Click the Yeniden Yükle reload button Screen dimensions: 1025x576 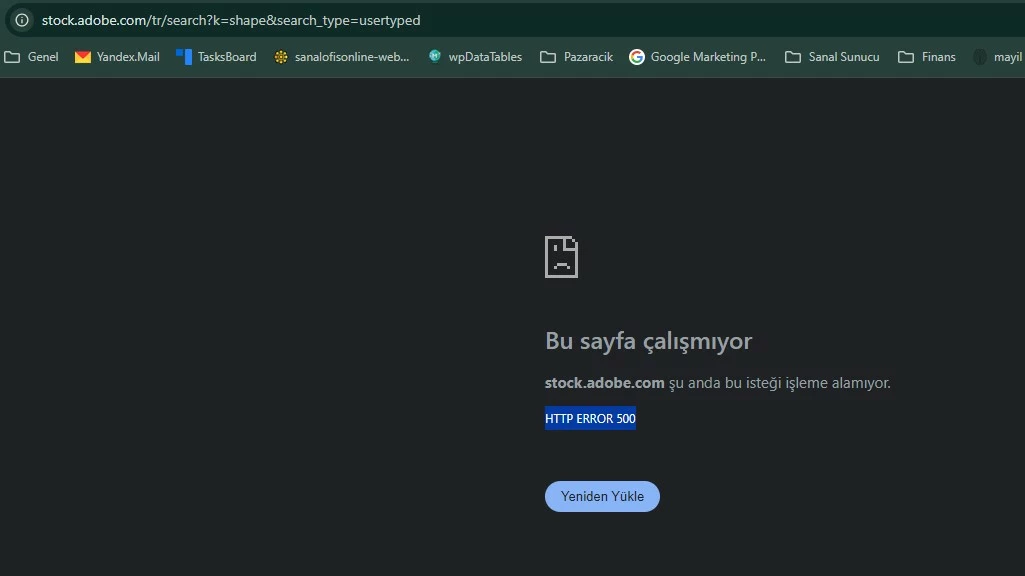pyautogui.click(x=602, y=496)
